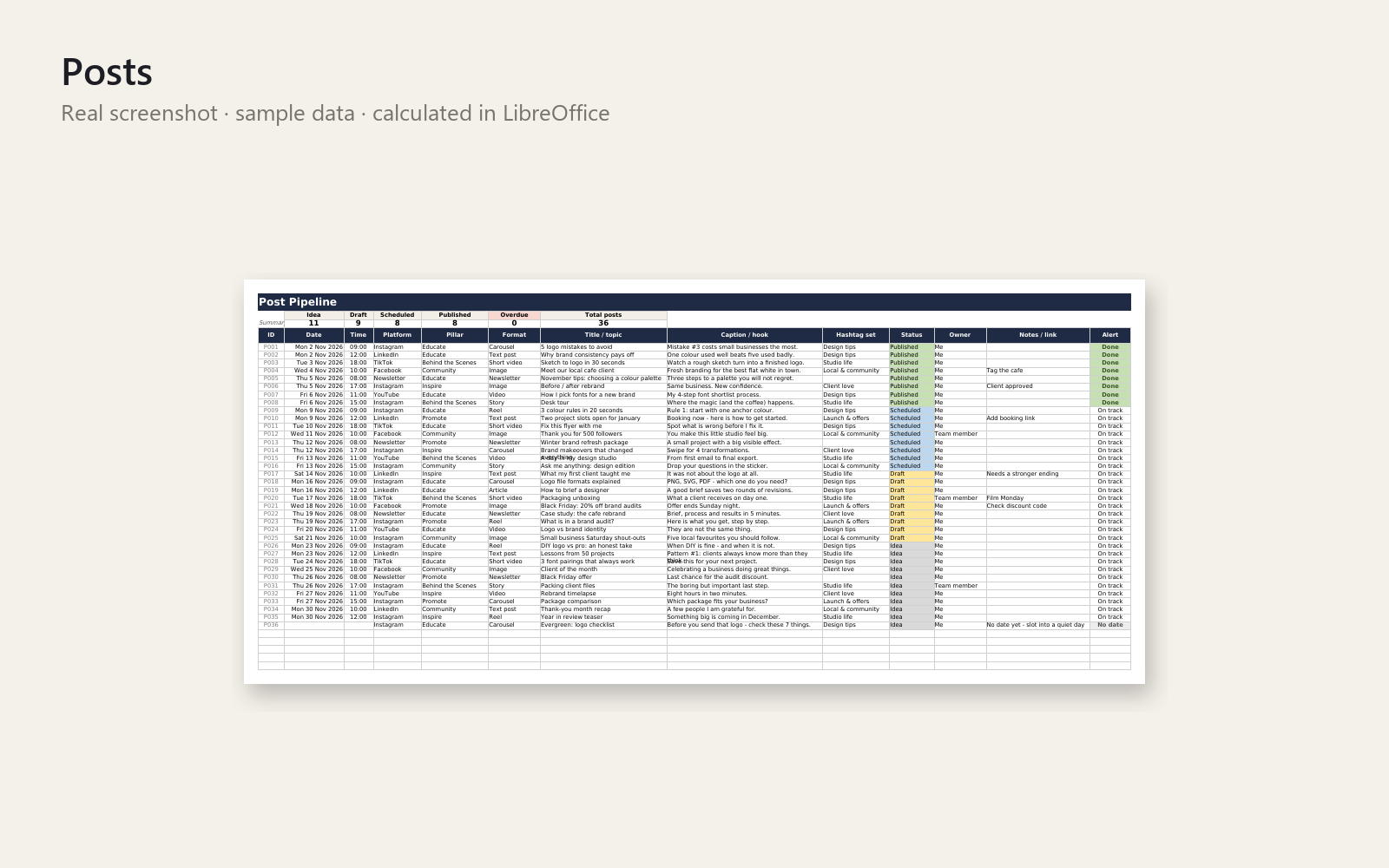The image size is (1389, 868).
Task: Click the 'Check discount code' note cell
Action: pyautogui.click(x=1038, y=506)
